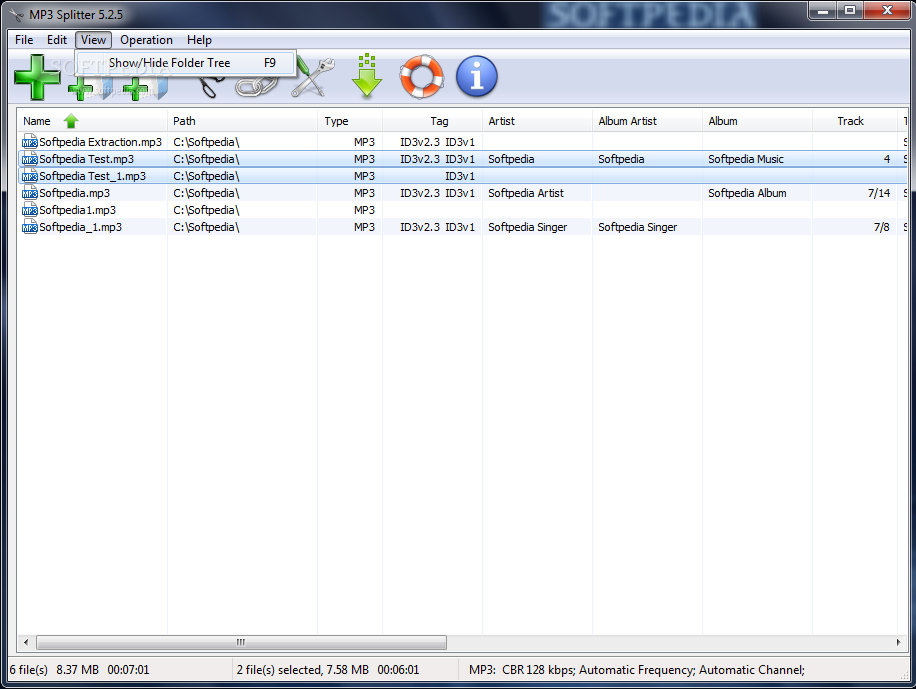The image size is (916, 689).
Task: Click the track value 4 for Softpedia Test.mp3
Action: pyautogui.click(x=887, y=159)
